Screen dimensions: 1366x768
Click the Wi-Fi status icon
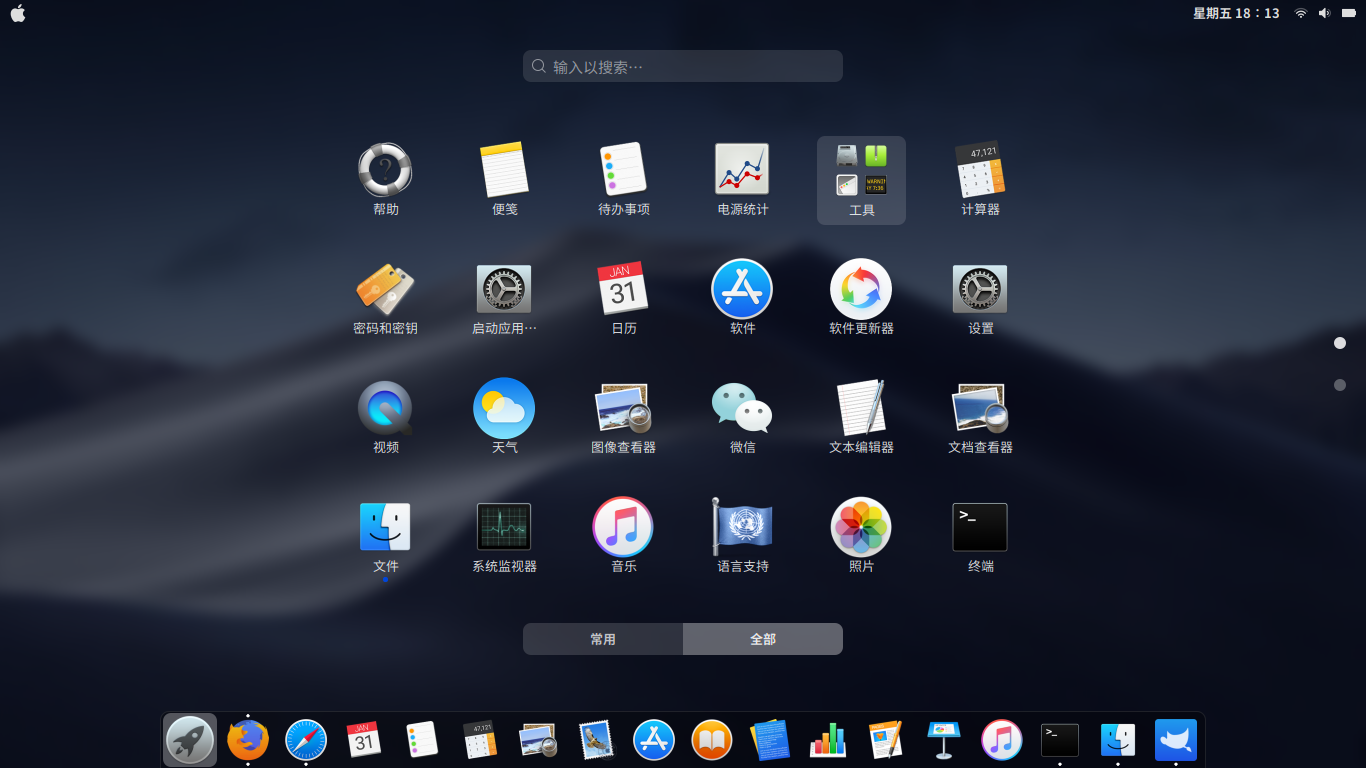[x=1299, y=13]
